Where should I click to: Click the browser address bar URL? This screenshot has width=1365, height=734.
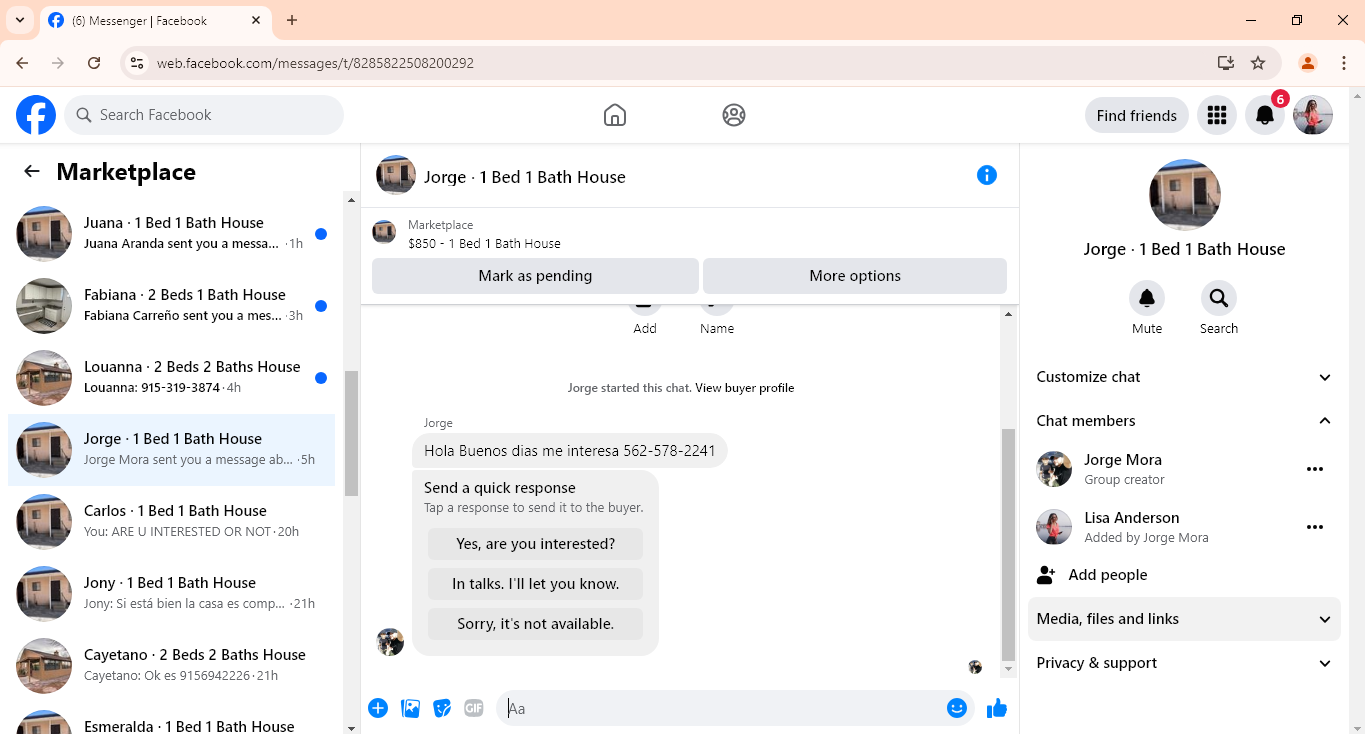tap(315, 63)
